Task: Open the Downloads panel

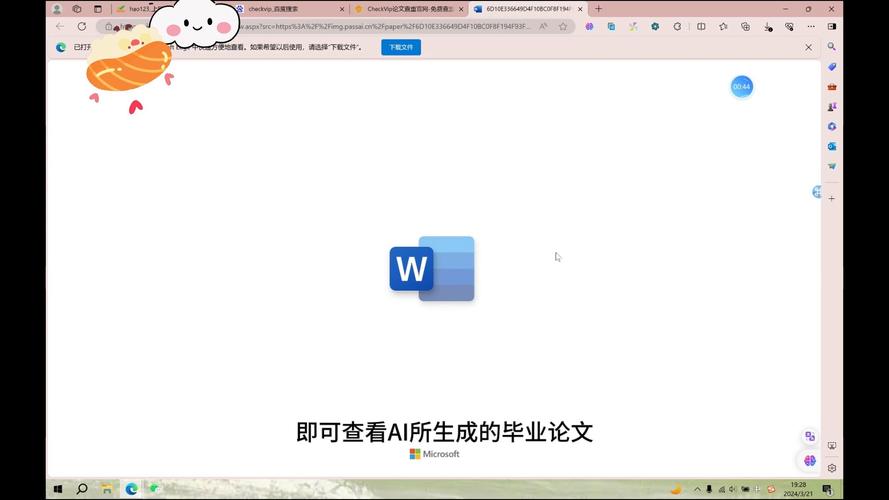Action: [x=768, y=27]
